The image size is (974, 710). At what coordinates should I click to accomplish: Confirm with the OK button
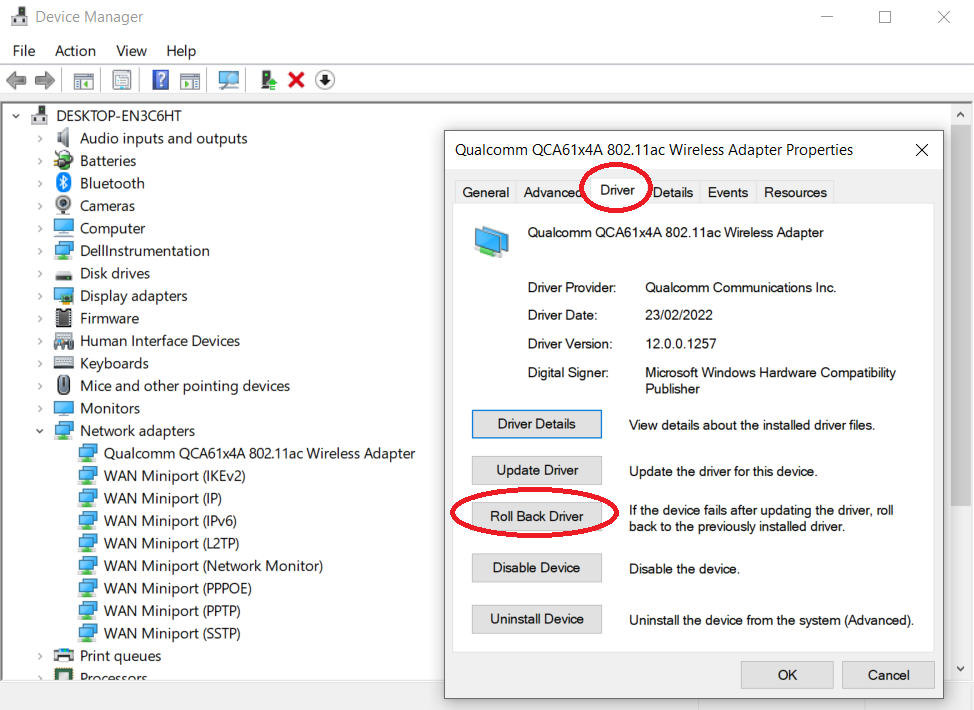[x=787, y=675]
